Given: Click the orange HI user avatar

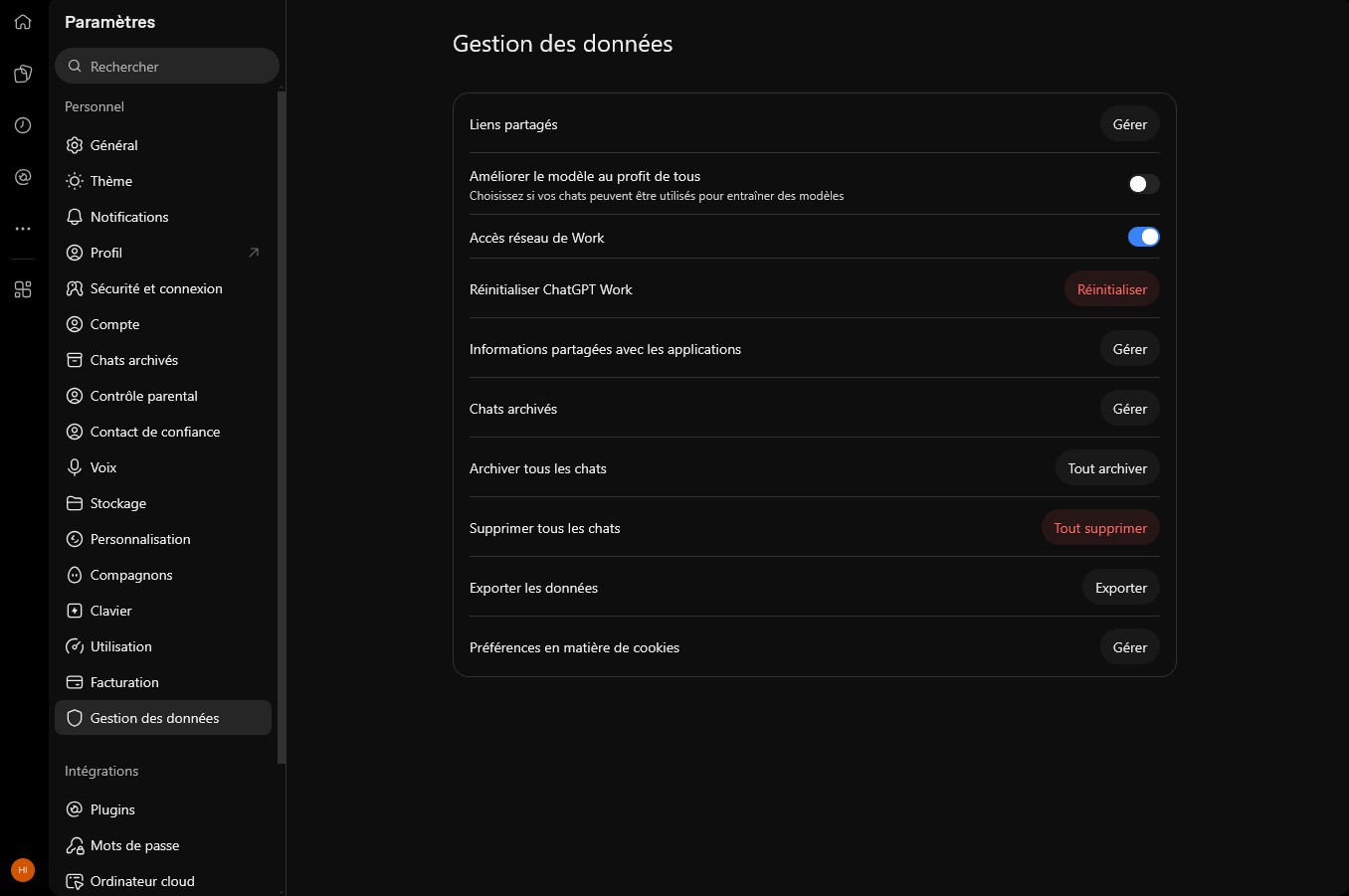Looking at the screenshot, I should 23,870.
